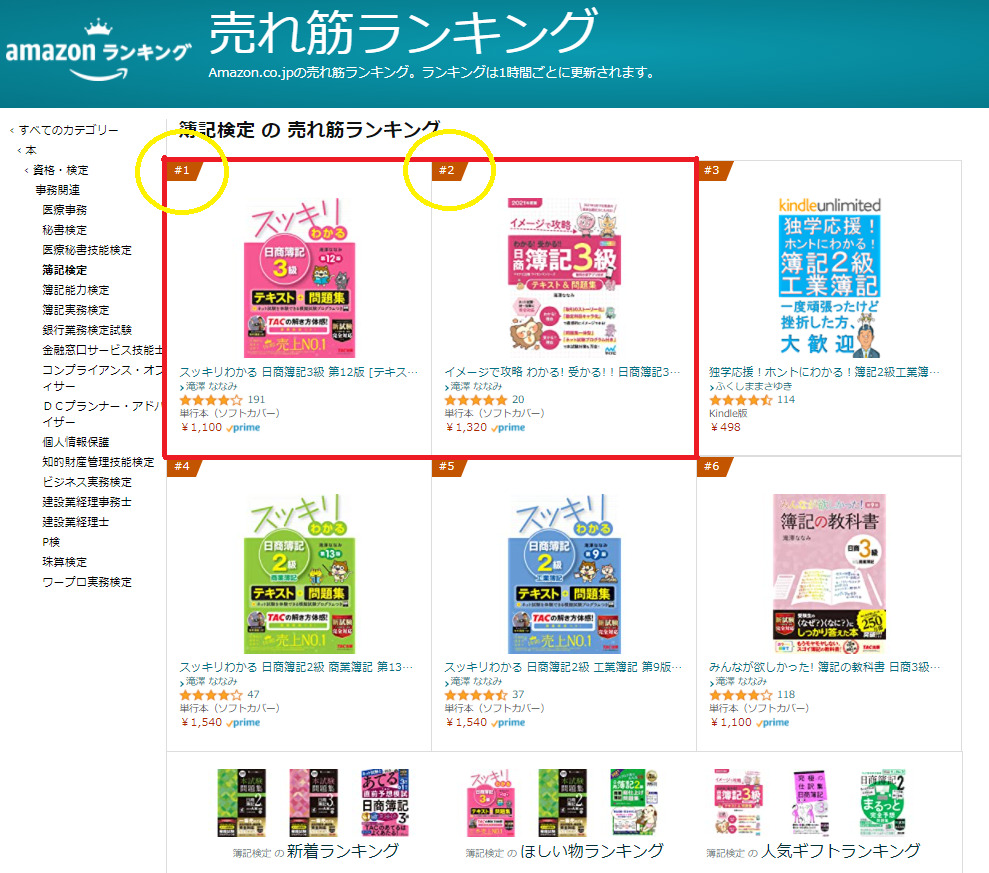Click the author 滝澤 ななみ under #2 book
Screen dimensions: 989x873
[x=476, y=386]
